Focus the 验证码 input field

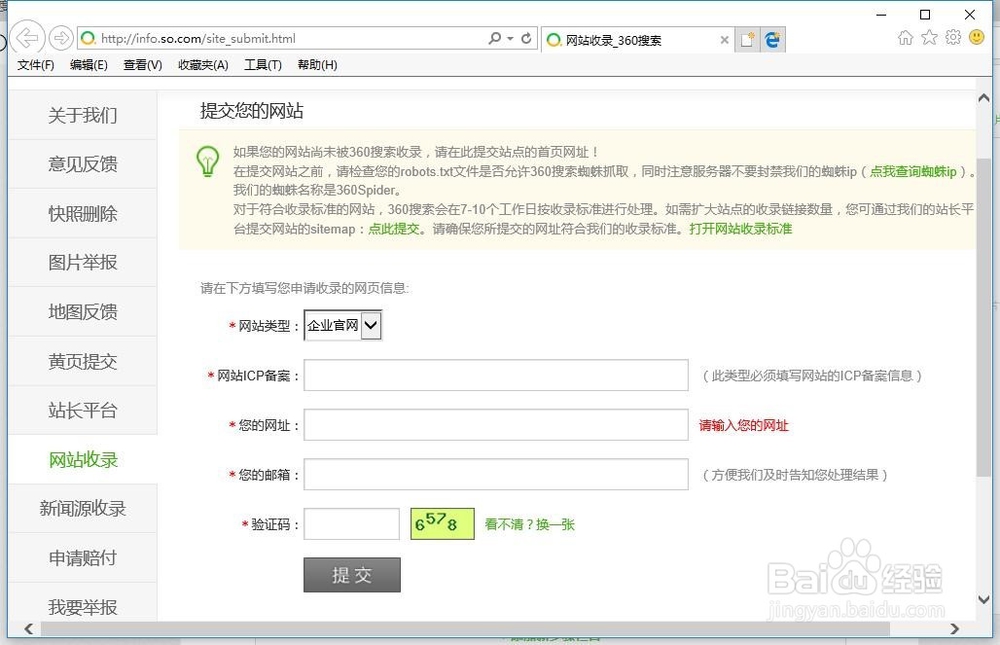click(352, 524)
